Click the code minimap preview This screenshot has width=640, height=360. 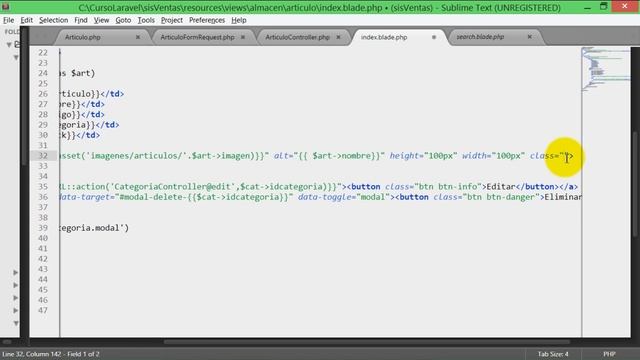[606, 69]
